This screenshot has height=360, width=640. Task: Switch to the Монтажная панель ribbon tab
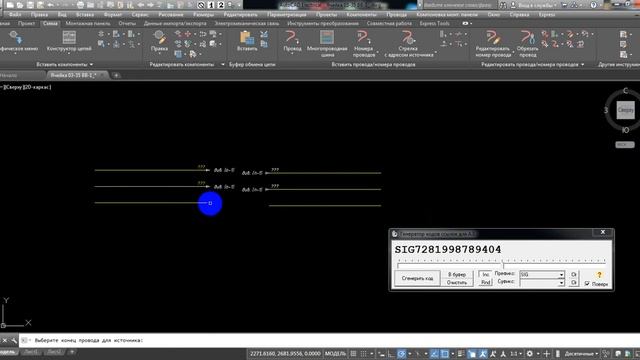click(88, 23)
